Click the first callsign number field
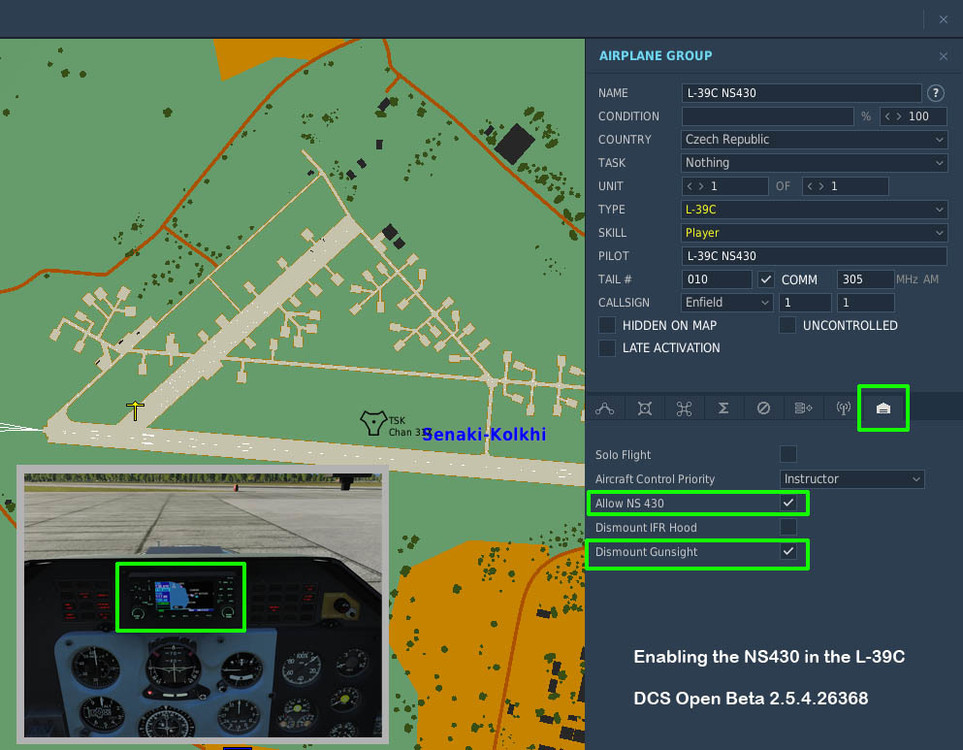This screenshot has width=963, height=750. tap(805, 302)
